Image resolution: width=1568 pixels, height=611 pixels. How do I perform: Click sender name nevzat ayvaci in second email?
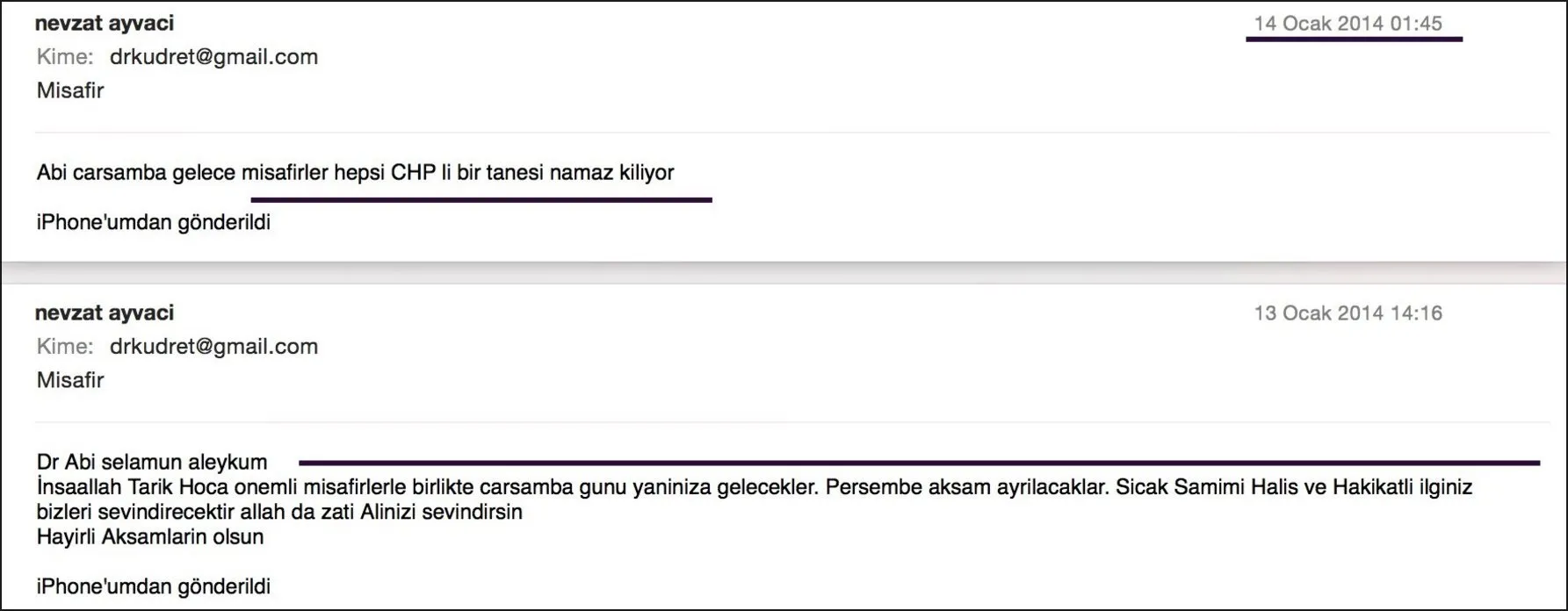(105, 313)
